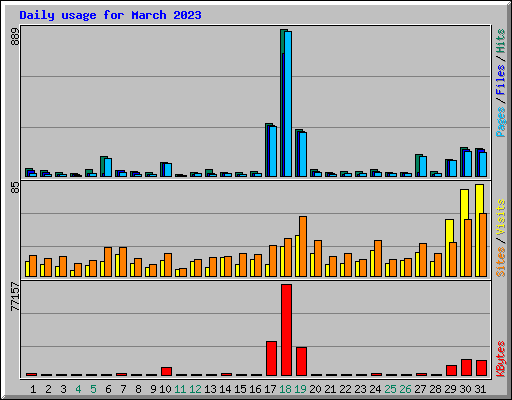Click the green day 4 axis label

point(78,389)
